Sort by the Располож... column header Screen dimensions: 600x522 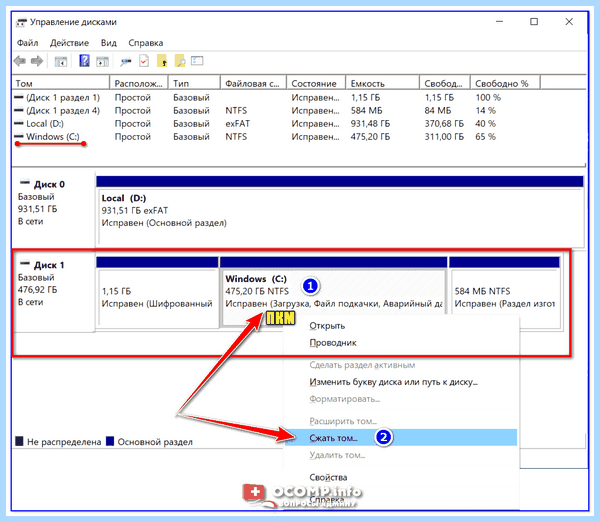pyautogui.click(x=139, y=83)
